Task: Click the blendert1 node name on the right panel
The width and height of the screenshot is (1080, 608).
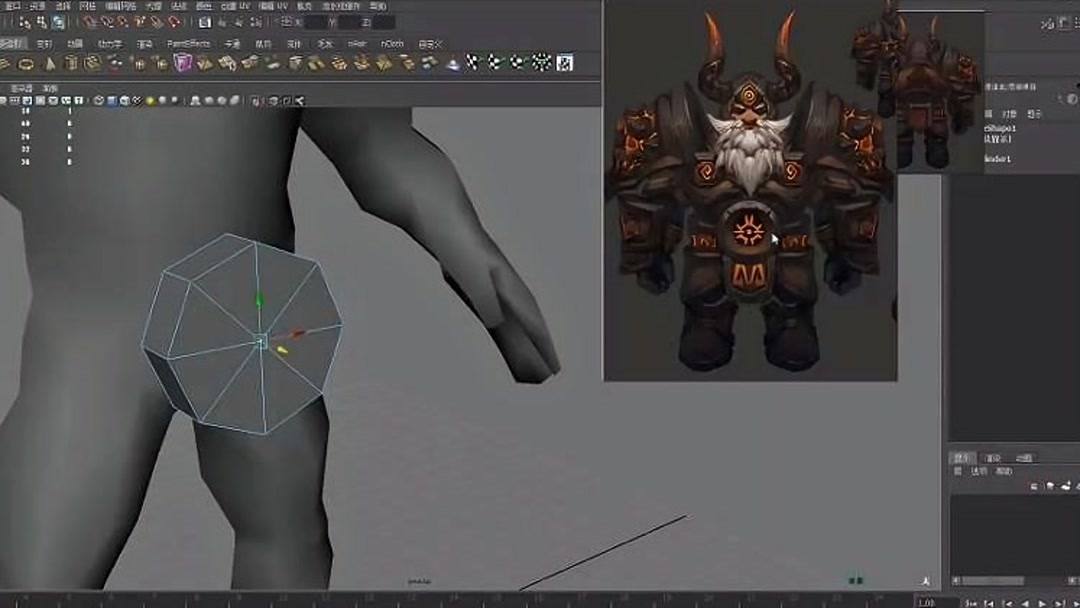Action: pyautogui.click(x=997, y=158)
